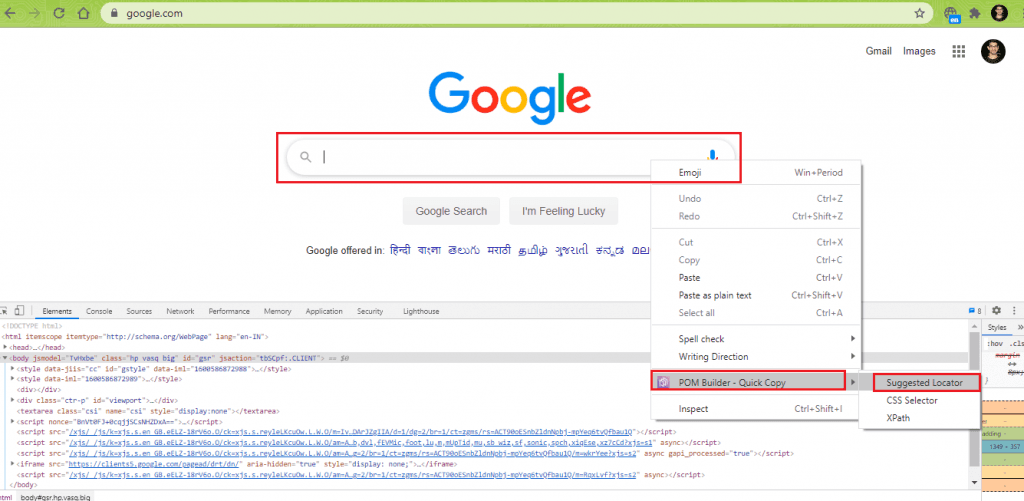Open the Gmail link
This screenshot has width=1024, height=501.
tap(878, 51)
